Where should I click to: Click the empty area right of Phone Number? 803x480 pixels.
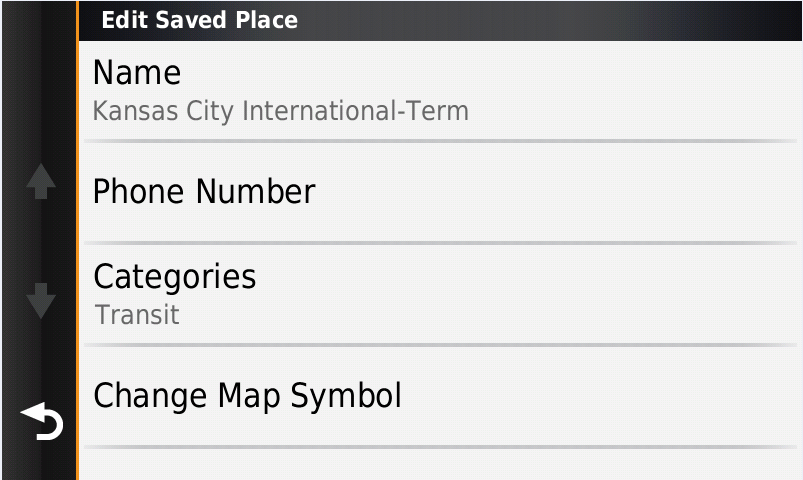pos(558,193)
